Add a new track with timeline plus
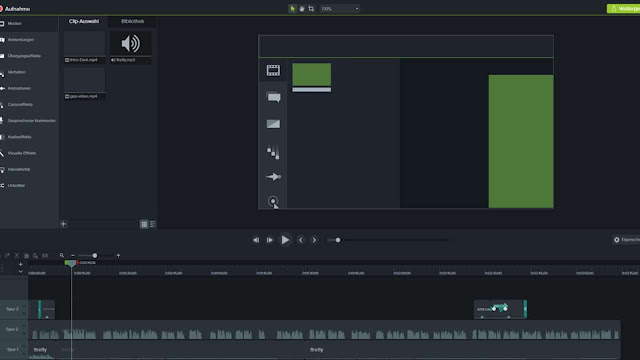 (20, 264)
